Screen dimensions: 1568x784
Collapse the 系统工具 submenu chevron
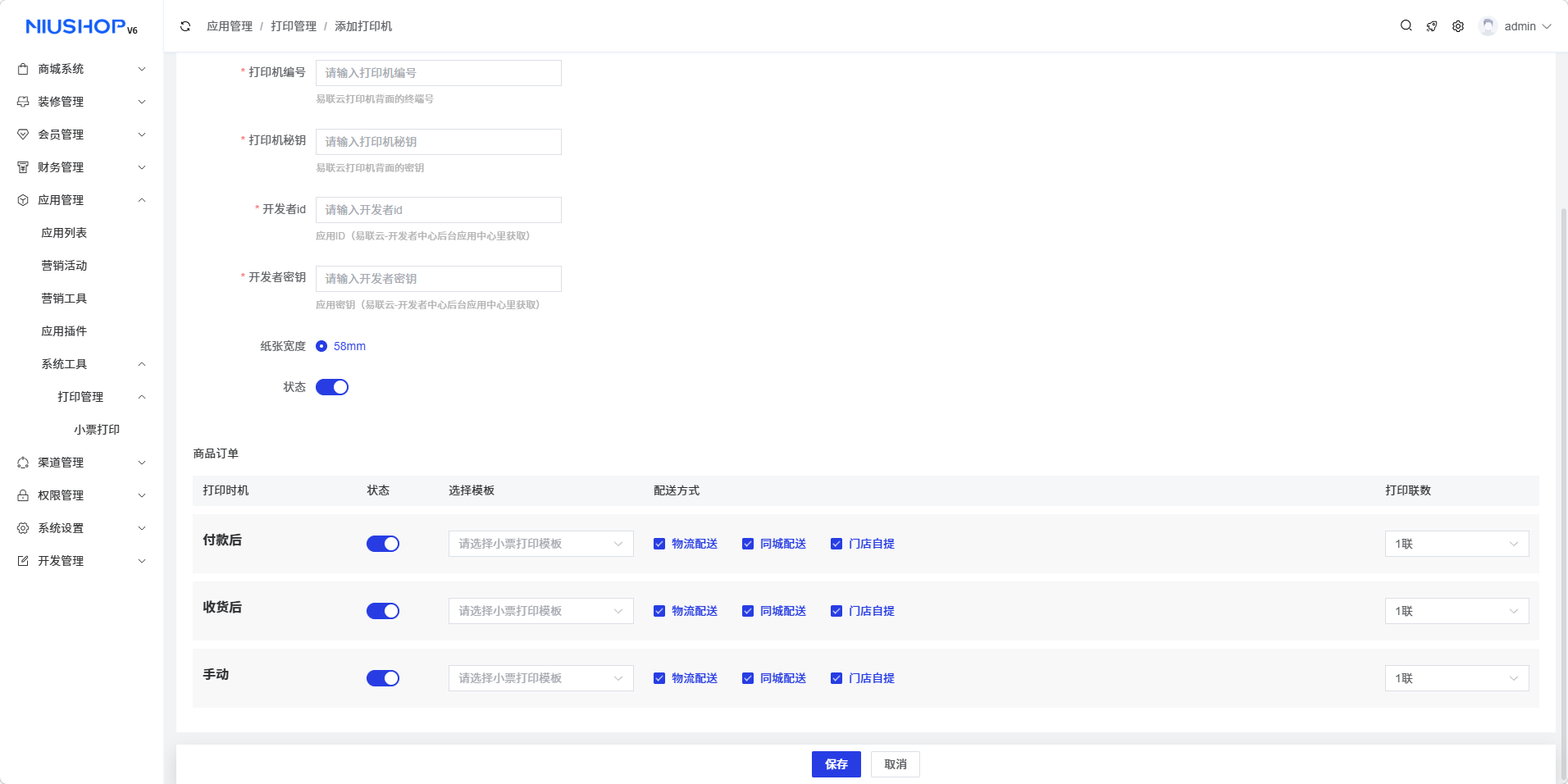coord(142,364)
